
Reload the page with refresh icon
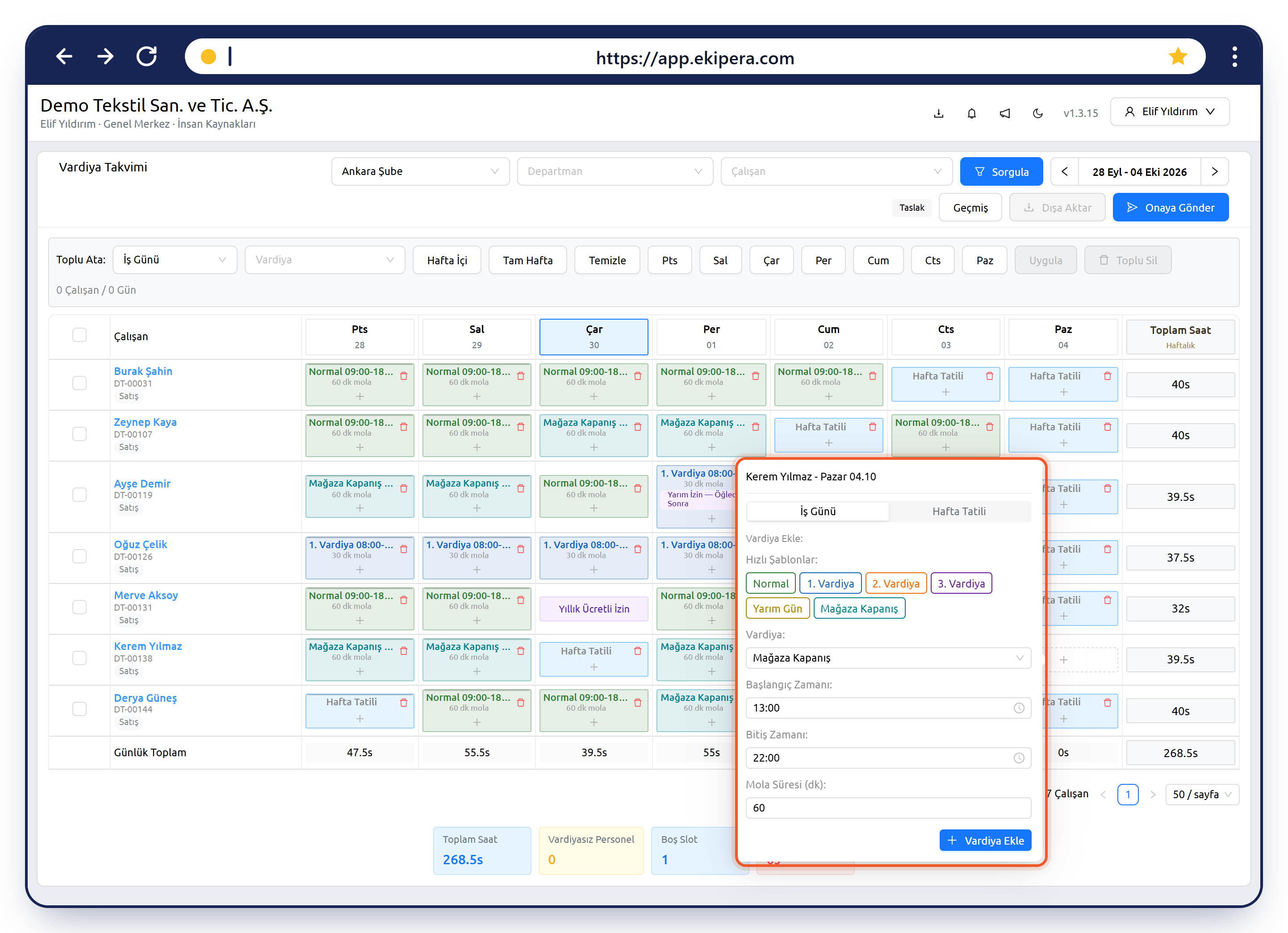tap(146, 57)
